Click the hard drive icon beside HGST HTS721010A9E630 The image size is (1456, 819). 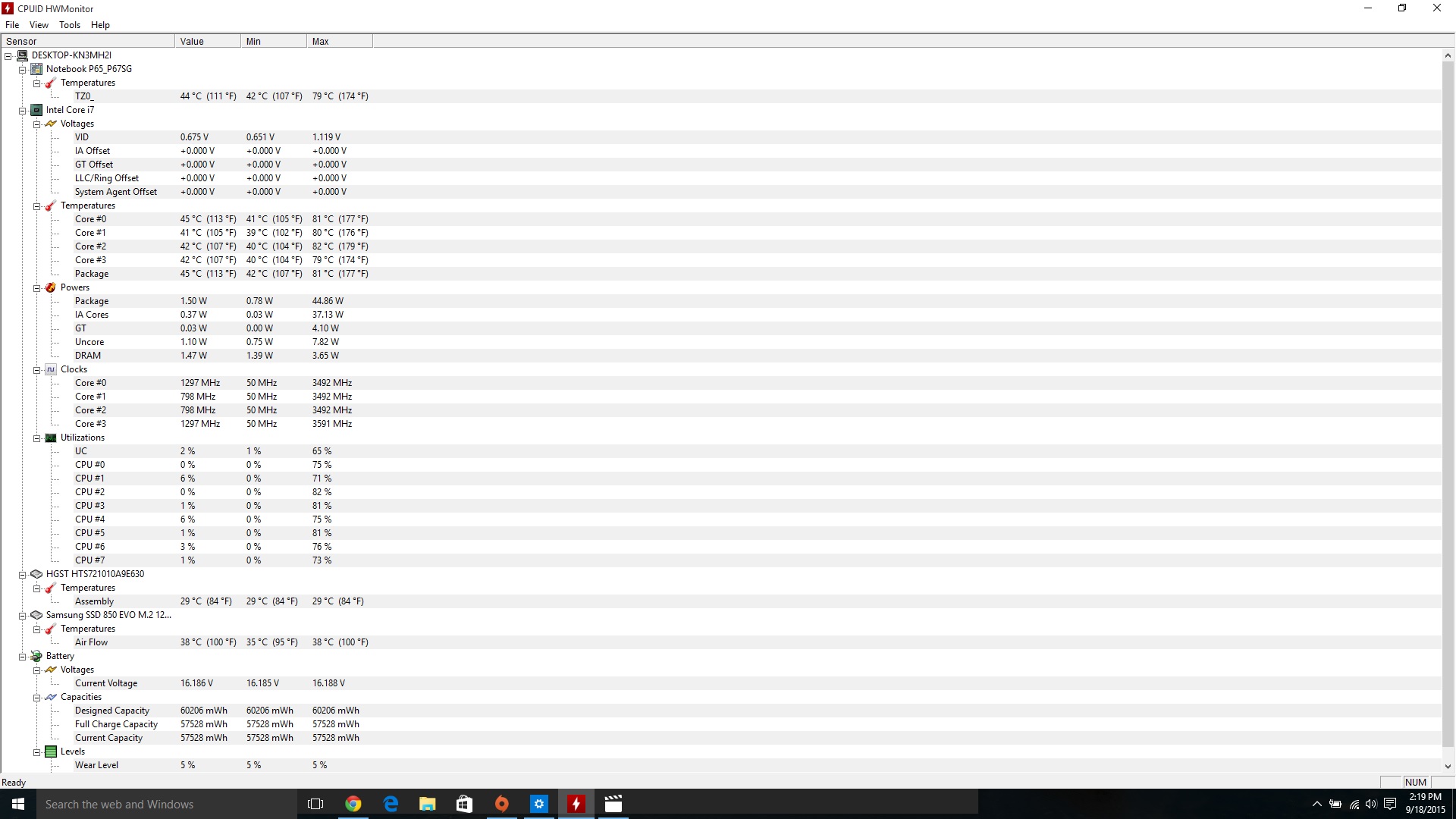pos(36,574)
